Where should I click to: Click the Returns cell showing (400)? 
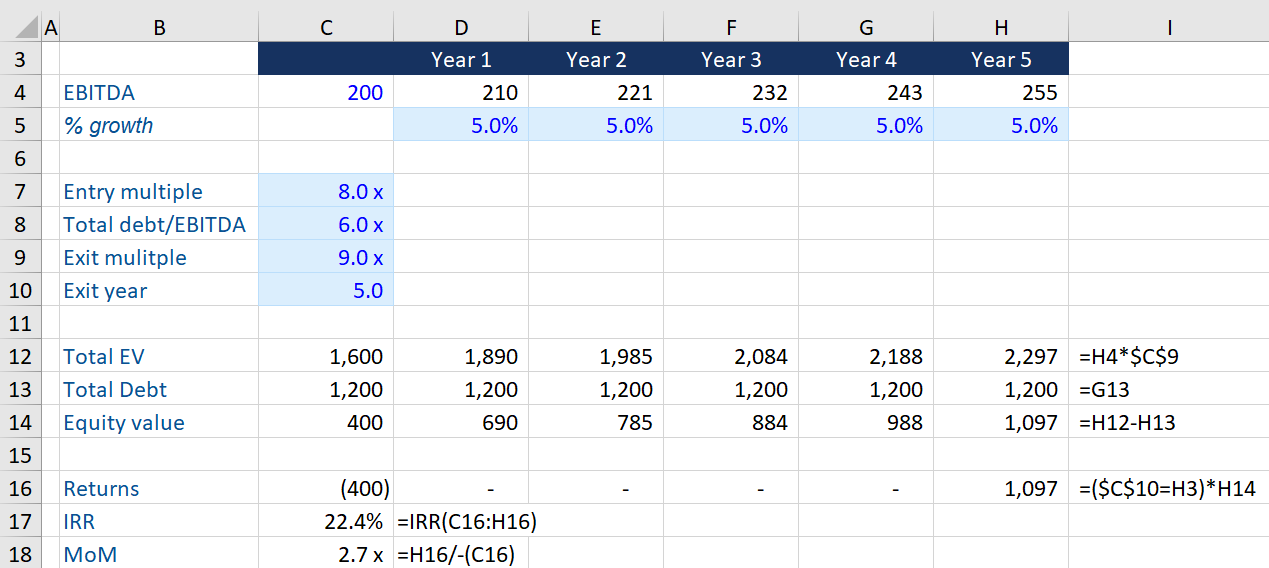[326, 488]
